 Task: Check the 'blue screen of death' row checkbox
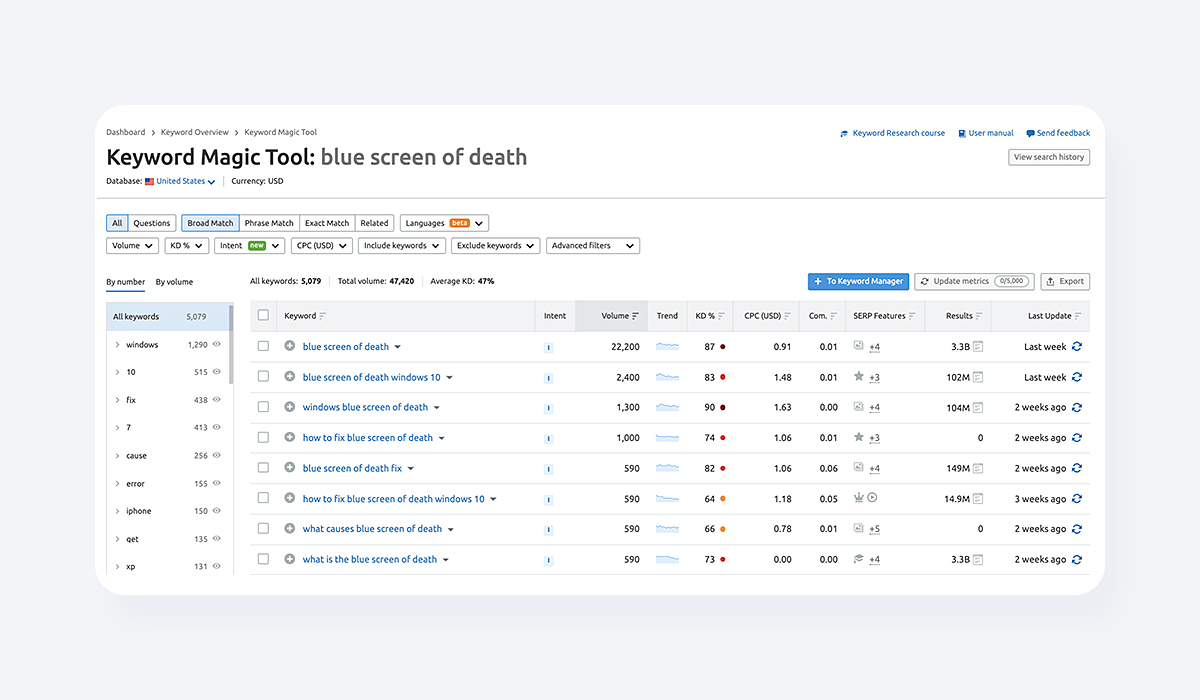pyautogui.click(x=264, y=346)
